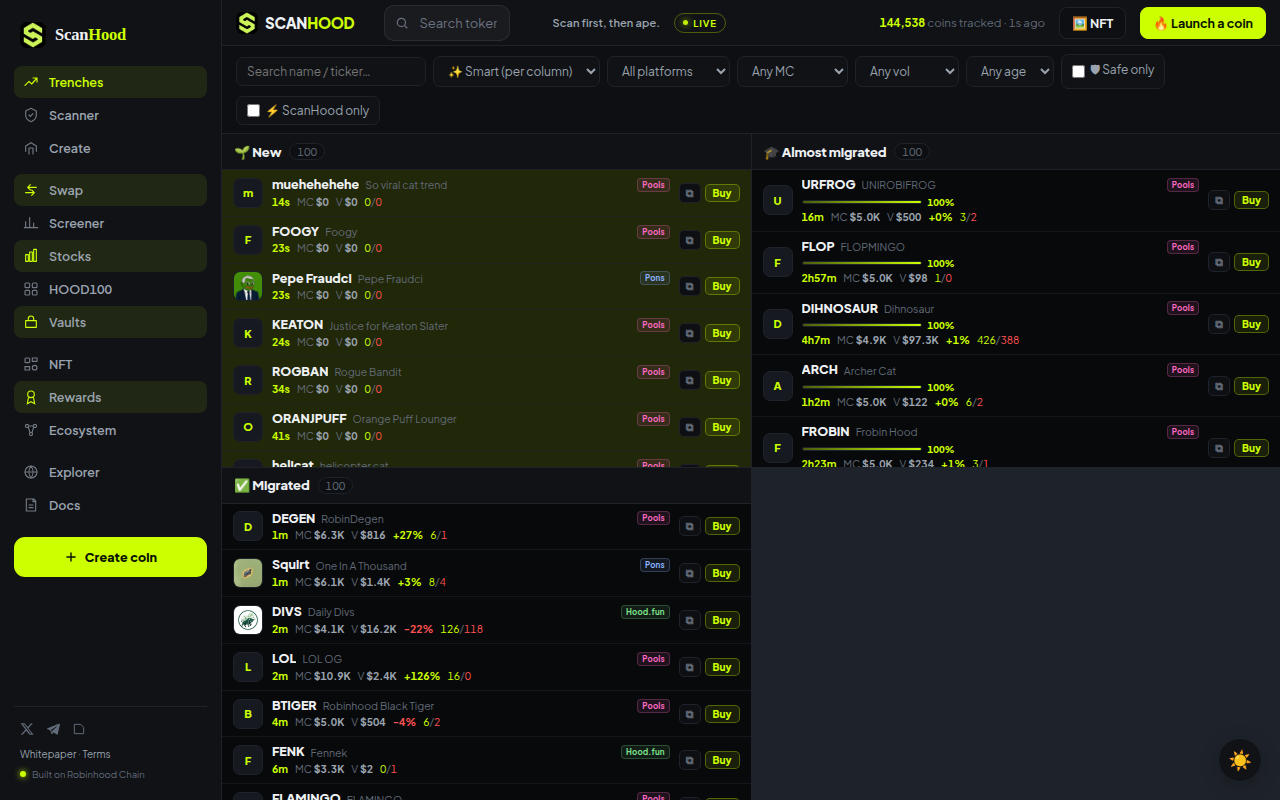Screen dimensions: 1280x800
Task: Open the Whitepaper link
Action: coord(48,754)
